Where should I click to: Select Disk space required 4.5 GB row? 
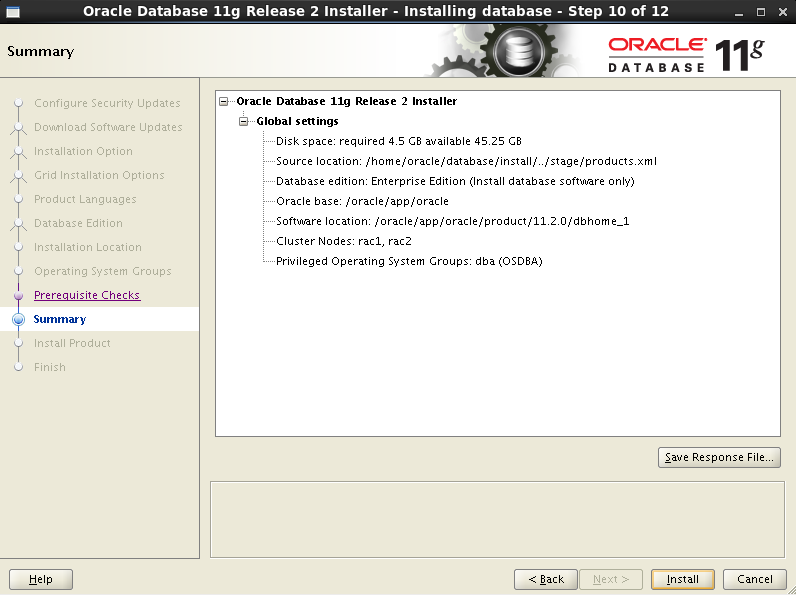tap(399, 141)
